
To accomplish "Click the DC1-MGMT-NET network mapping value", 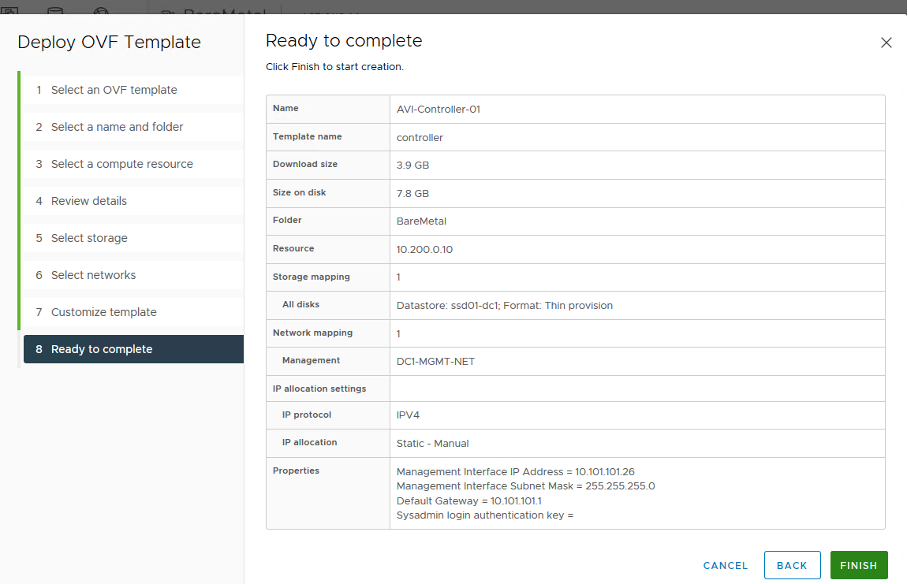I will pos(435,361).
